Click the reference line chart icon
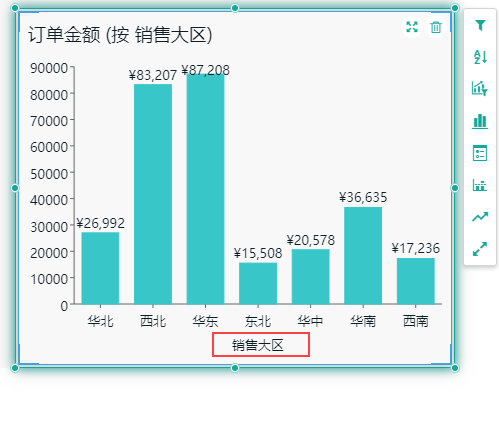The height and width of the screenshot is (422, 499). (x=480, y=185)
